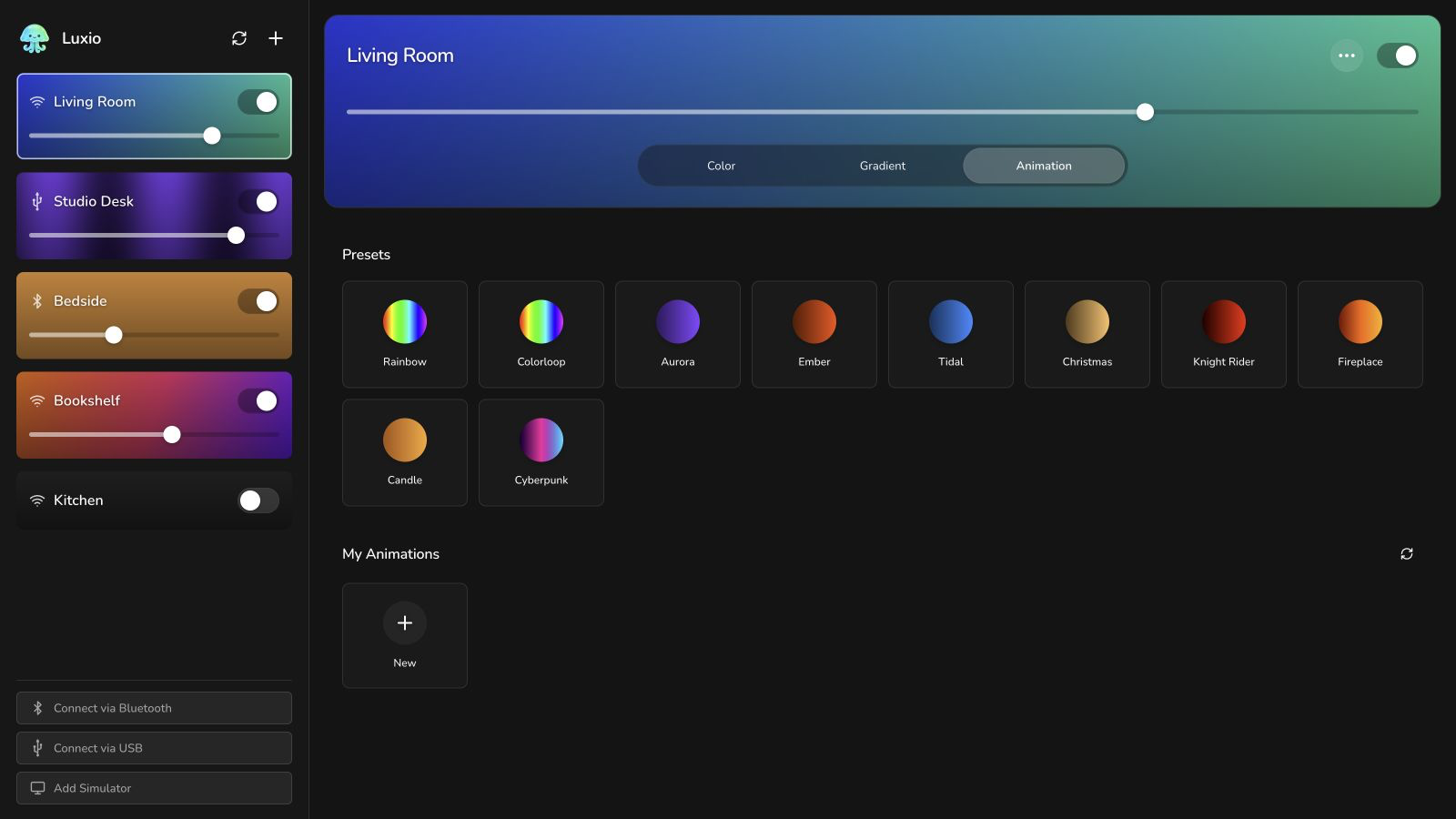Image resolution: width=1456 pixels, height=819 pixels.
Task: Refresh the My Animations list
Action: point(1407,554)
